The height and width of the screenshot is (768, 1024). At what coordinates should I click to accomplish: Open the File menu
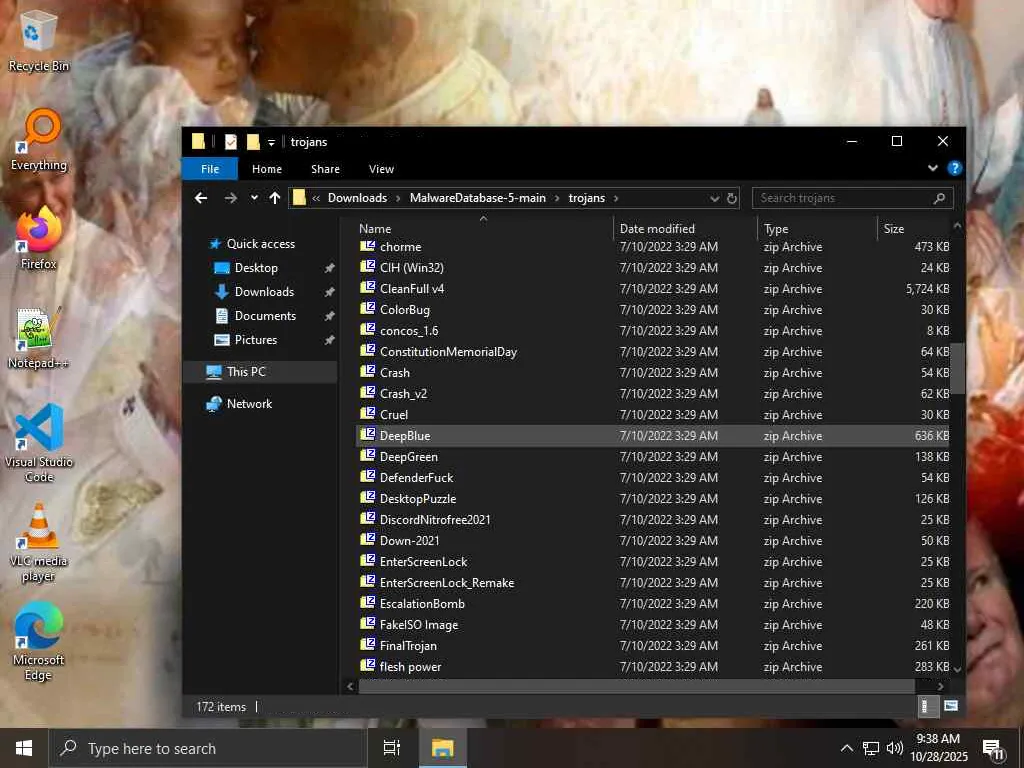(x=210, y=169)
